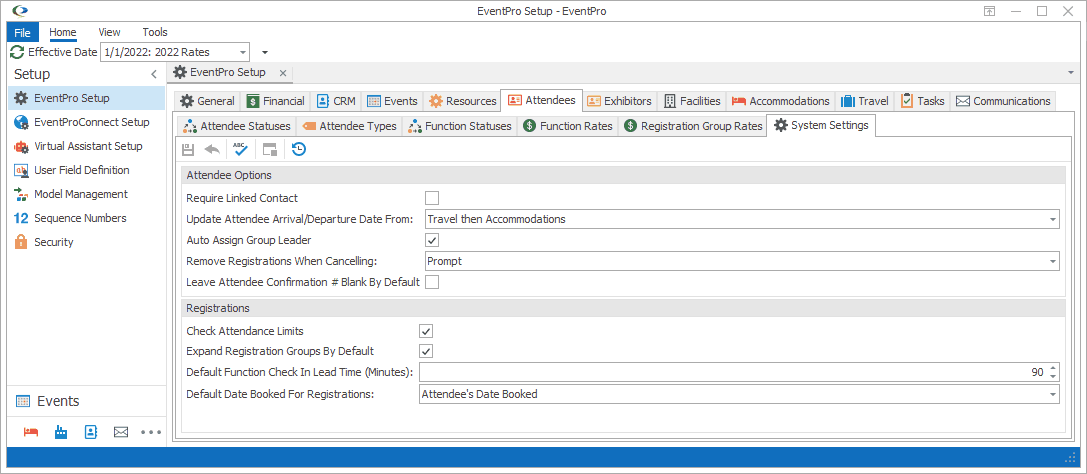The width and height of the screenshot is (1087, 474).
Task: Switch to the CRM setup tab
Action: 336,101
